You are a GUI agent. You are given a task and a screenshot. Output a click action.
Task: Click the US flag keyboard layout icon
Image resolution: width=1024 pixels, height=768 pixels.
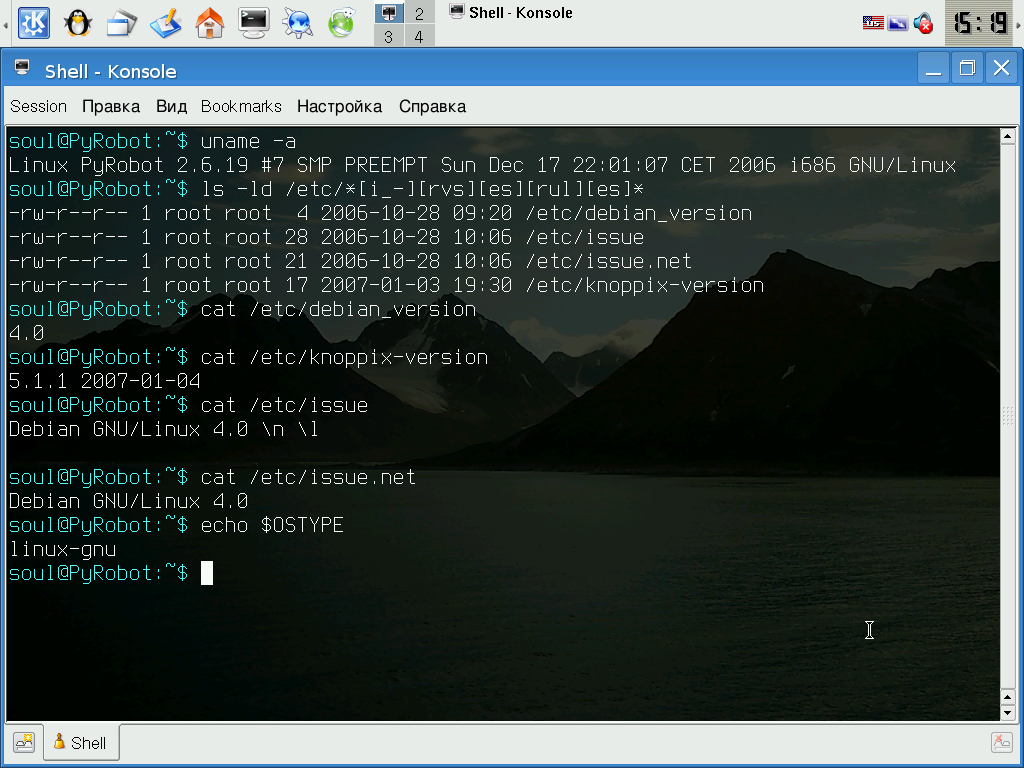point(872,24)
